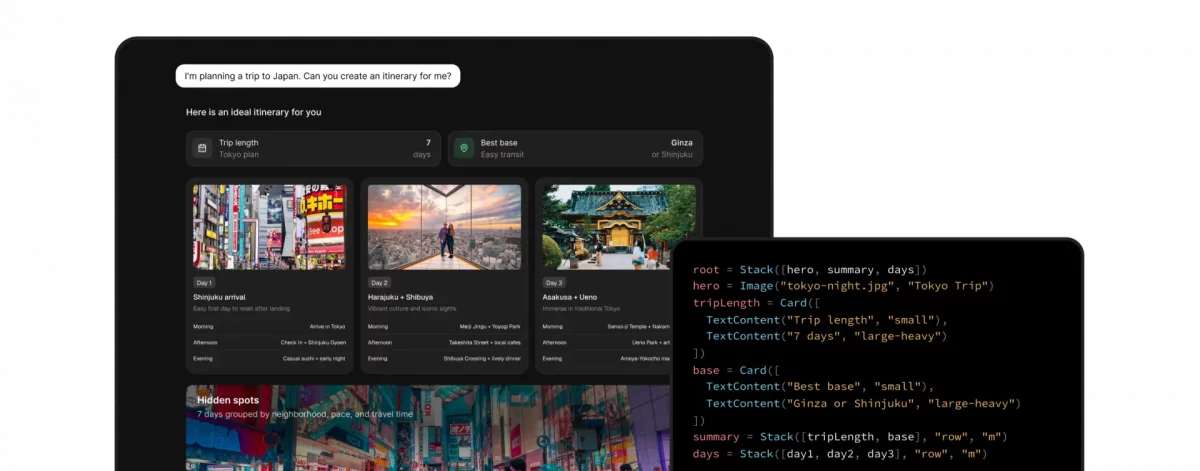Viewport: 1200px width, 471px height.
Task: Click 'Arrive in Tokyo' morning entry
Action: pyautogui.click(x=327, y=326)
